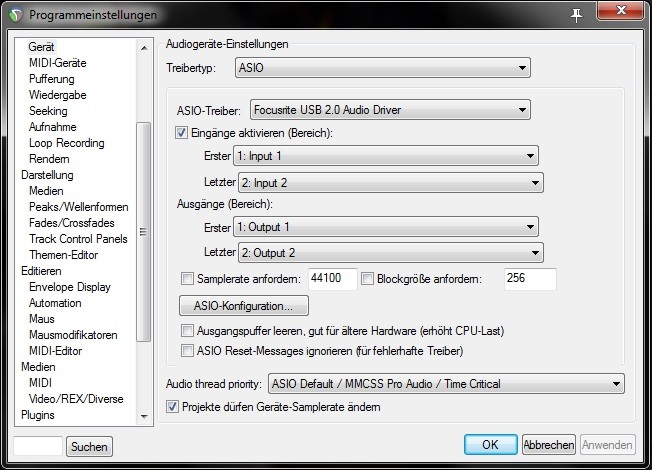The width and height of the screenshot is (652, 470).
Task: Open Mausmodifikatoren settings
Action: [x=73, y=335]
